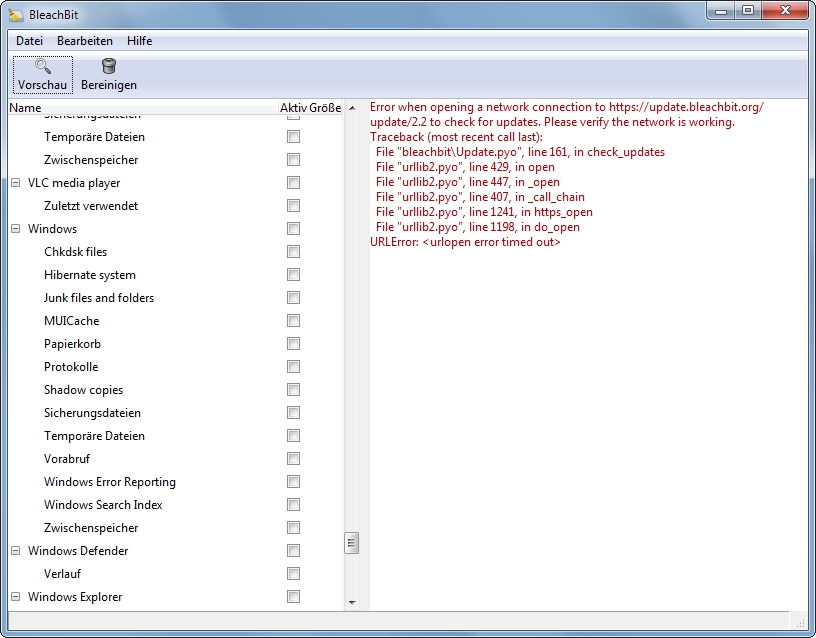Tick the Papierkorb checkbox

(294, 343)
